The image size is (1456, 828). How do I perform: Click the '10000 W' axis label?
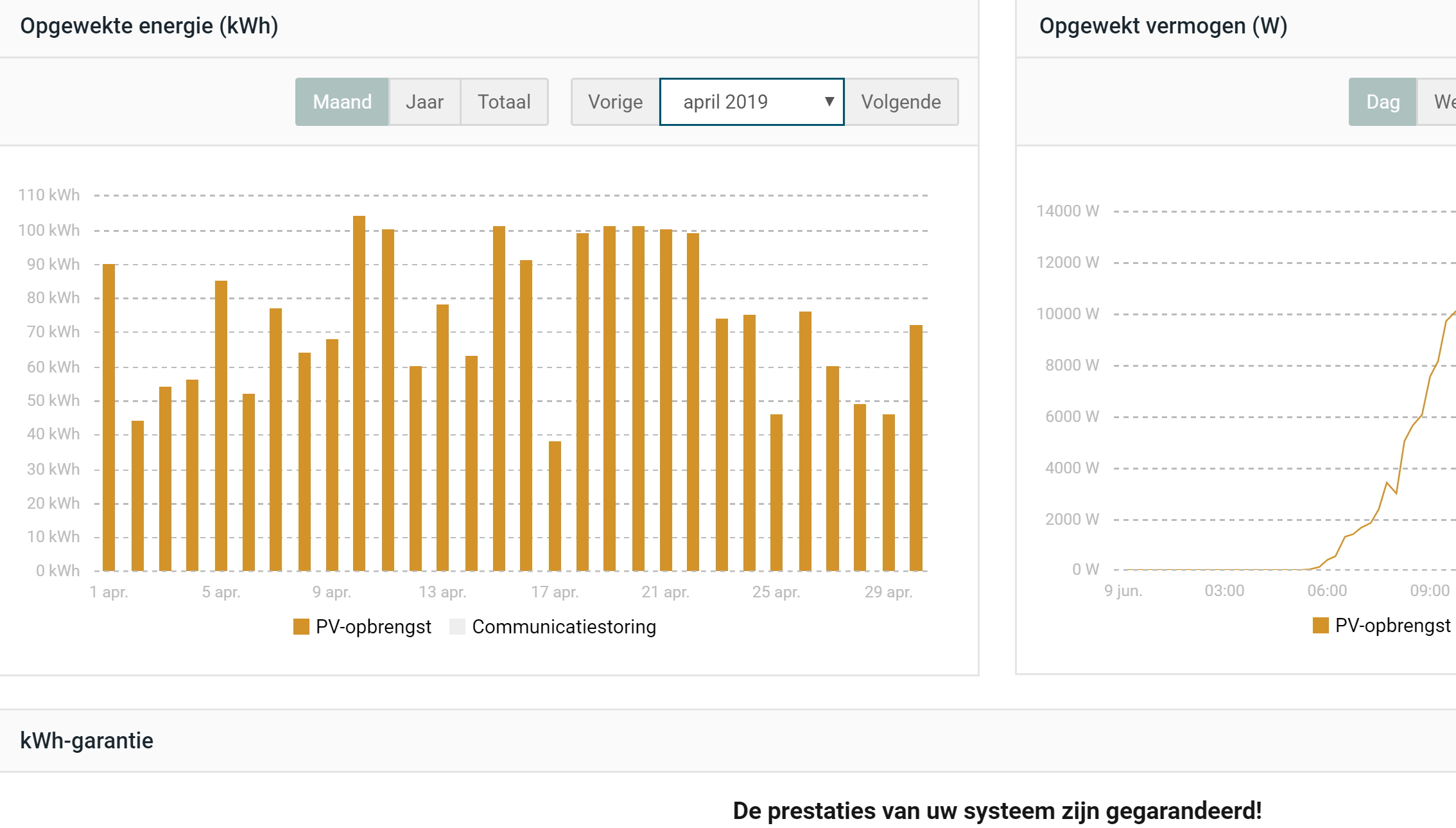coord(1068,313)
